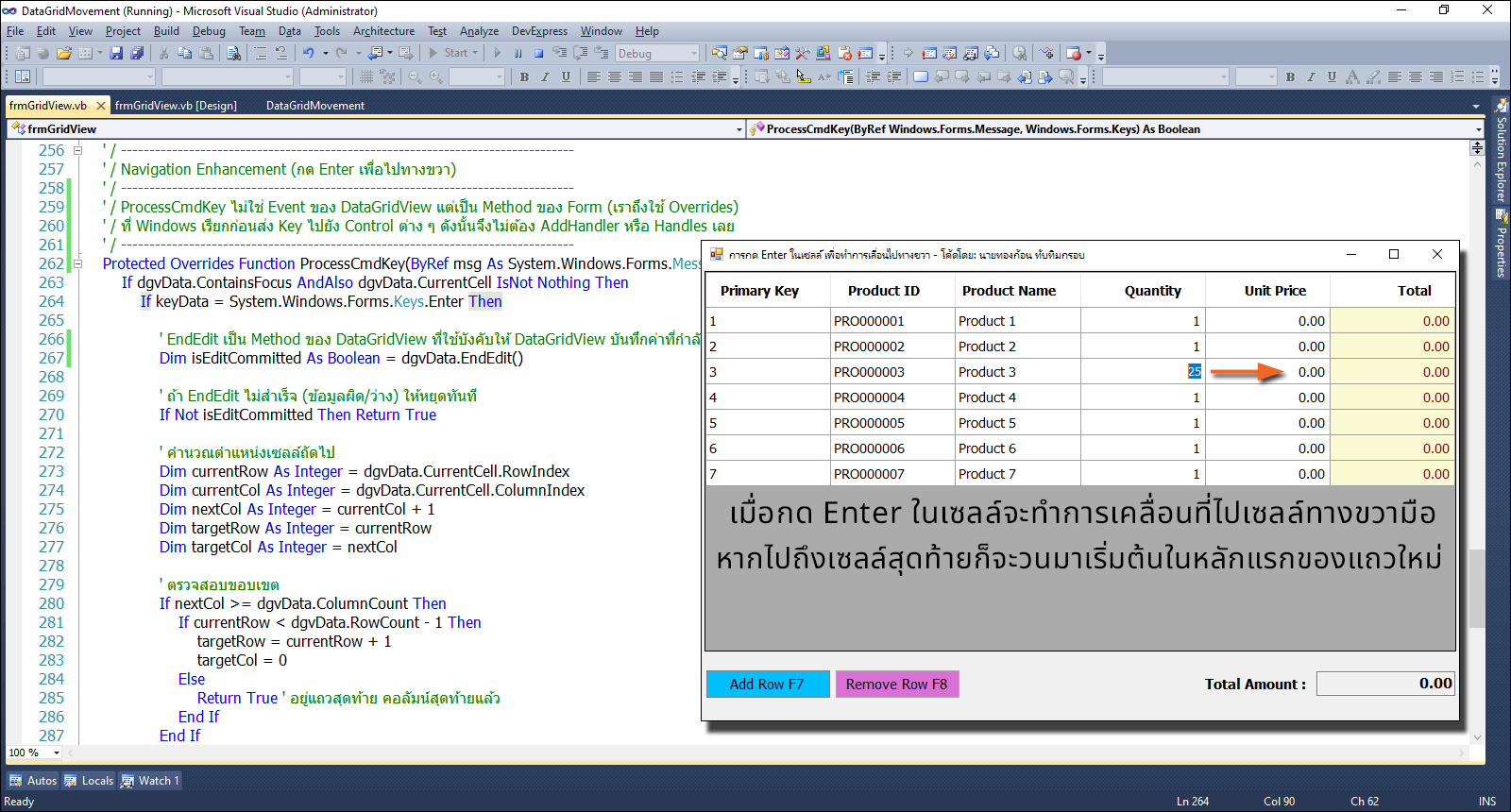This screenshot has width=1511, height=812.
Task: Click the Undo arrow icon
Action: tap(308, 53)
